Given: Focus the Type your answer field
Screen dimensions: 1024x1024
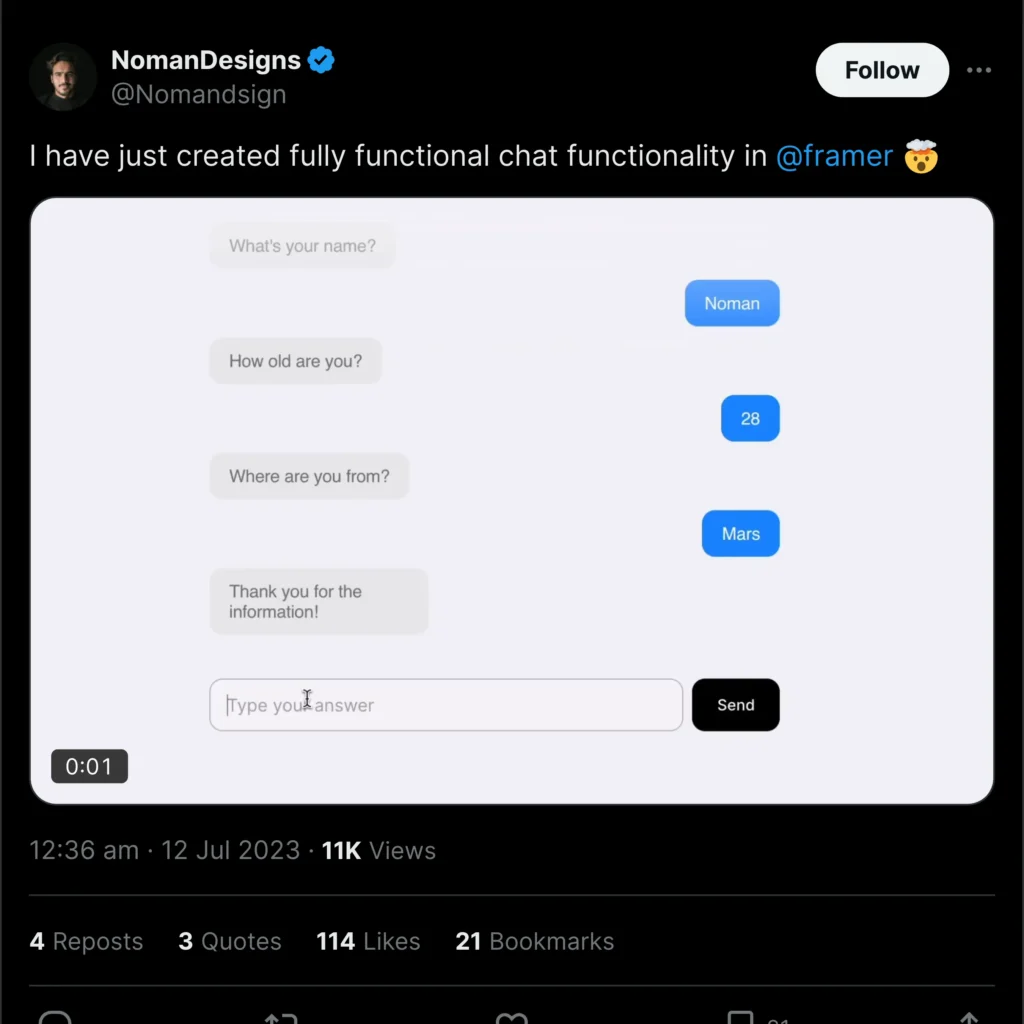Looking at the screenshot, I should (446, 705).
